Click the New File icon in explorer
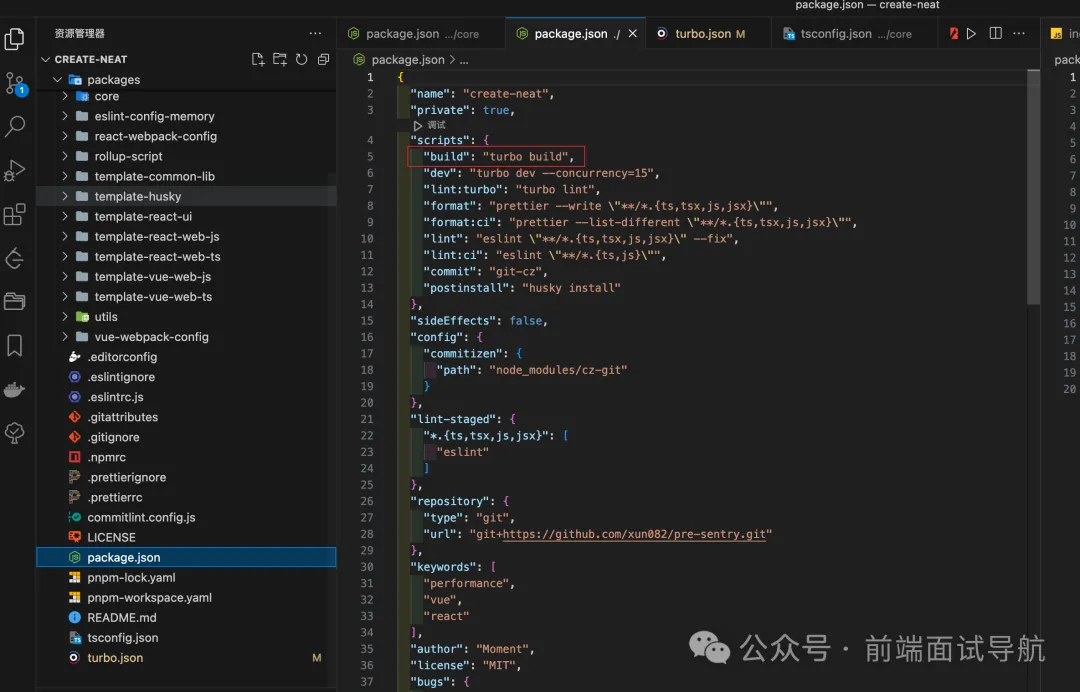1080x692 pixels. 258,59
